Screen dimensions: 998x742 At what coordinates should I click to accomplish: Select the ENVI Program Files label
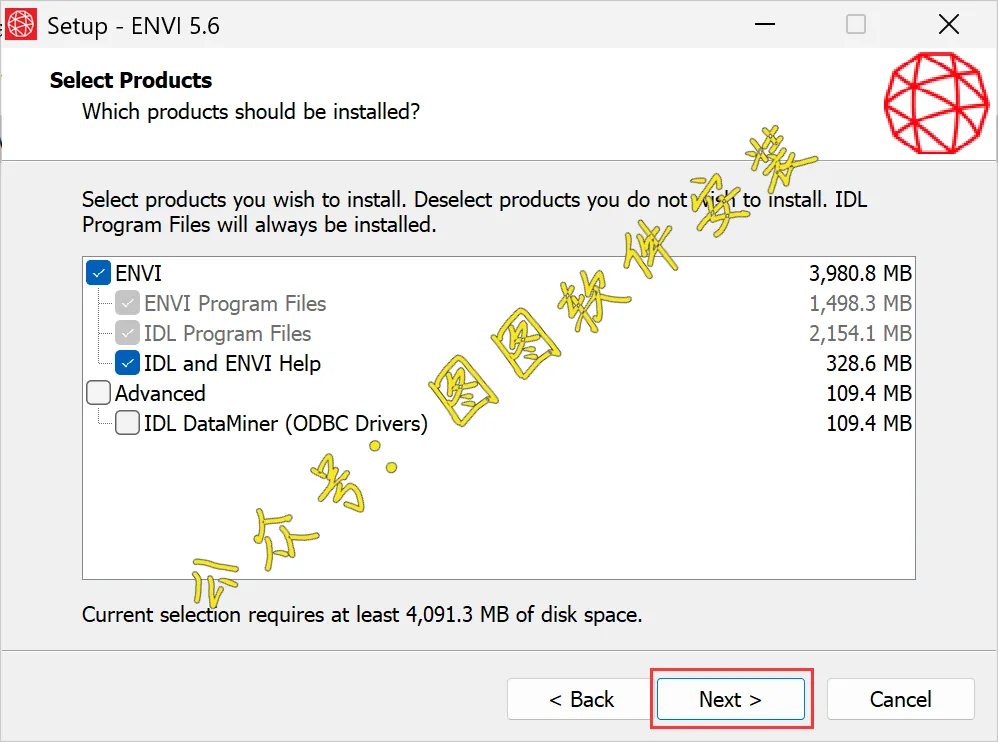tap(235, 304)
